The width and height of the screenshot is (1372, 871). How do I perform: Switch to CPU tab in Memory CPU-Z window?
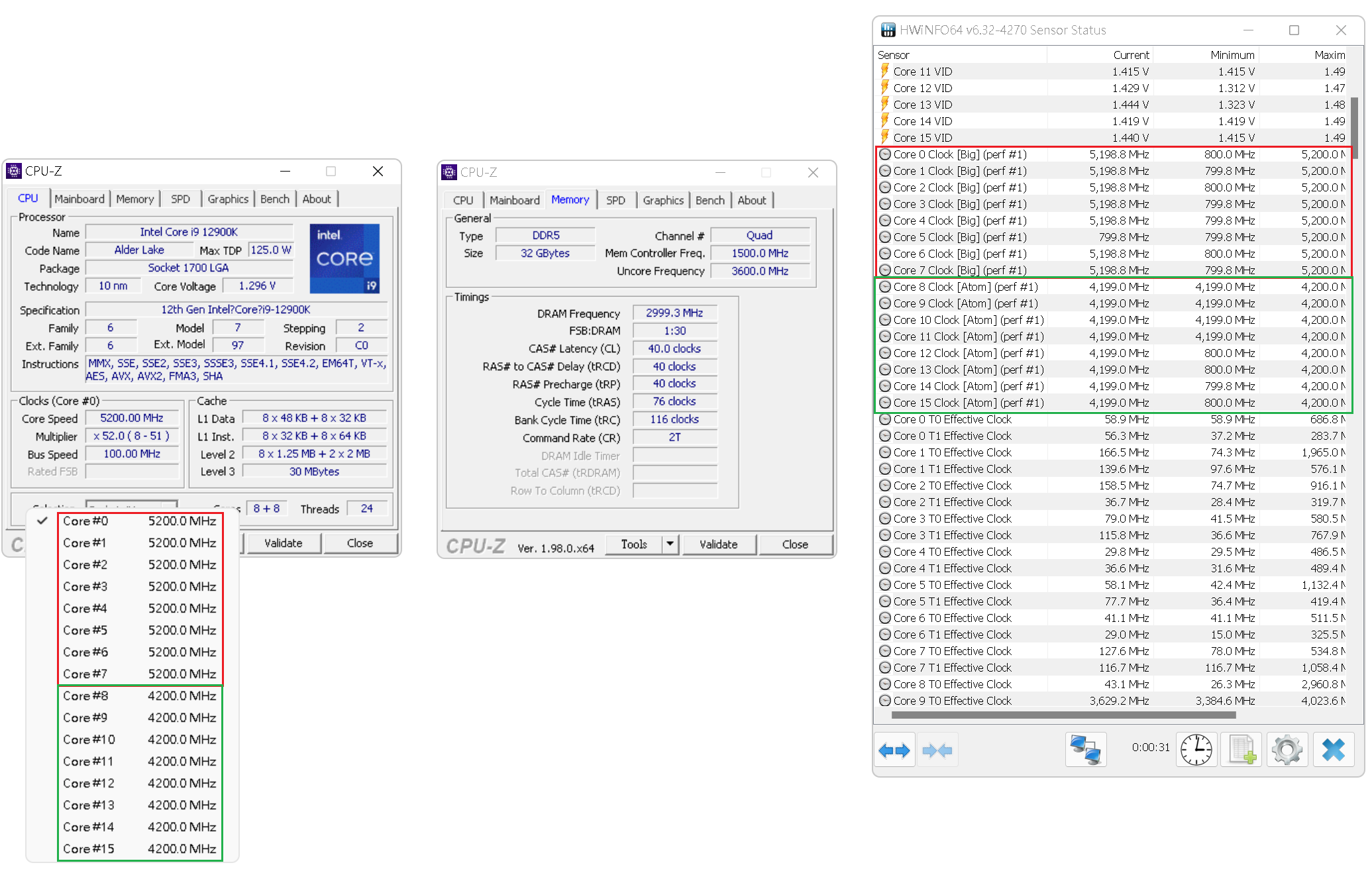point(463,200)
